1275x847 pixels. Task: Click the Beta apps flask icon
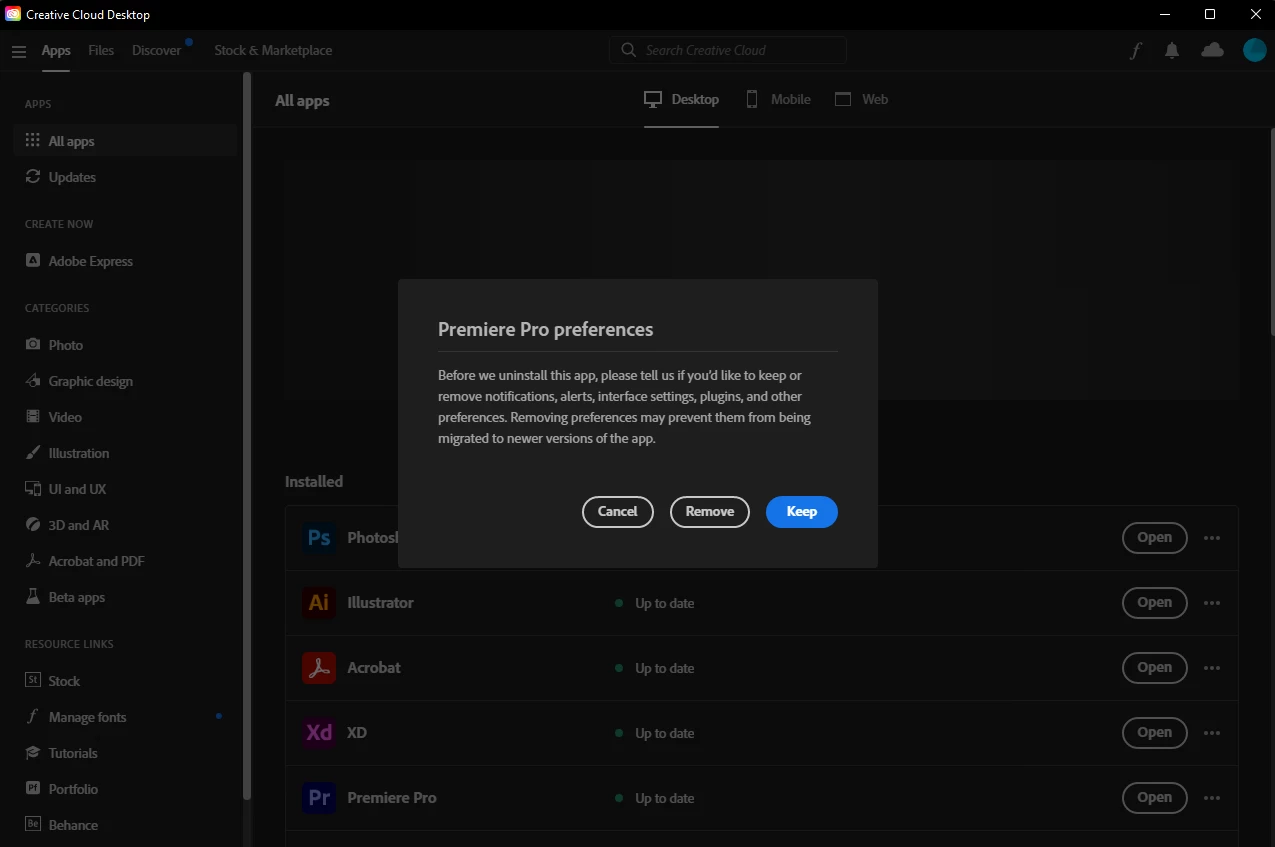(33, 597)
